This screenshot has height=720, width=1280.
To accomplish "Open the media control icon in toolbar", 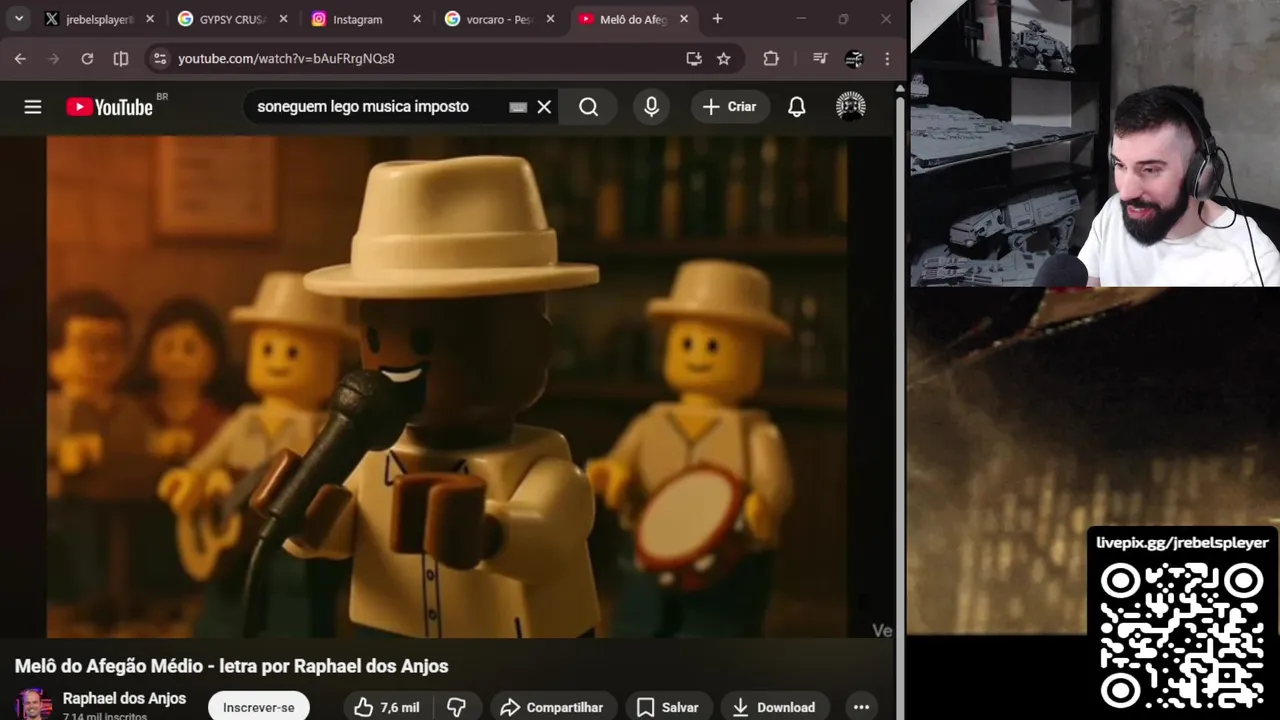I will [x=820, y=59].
